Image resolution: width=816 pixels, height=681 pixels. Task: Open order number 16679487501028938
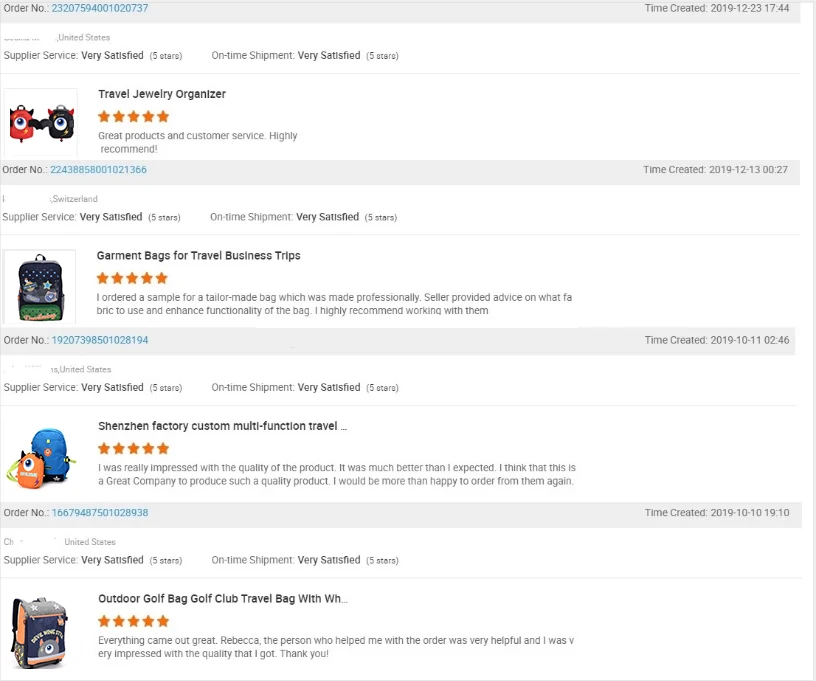[x=100, y=513]
